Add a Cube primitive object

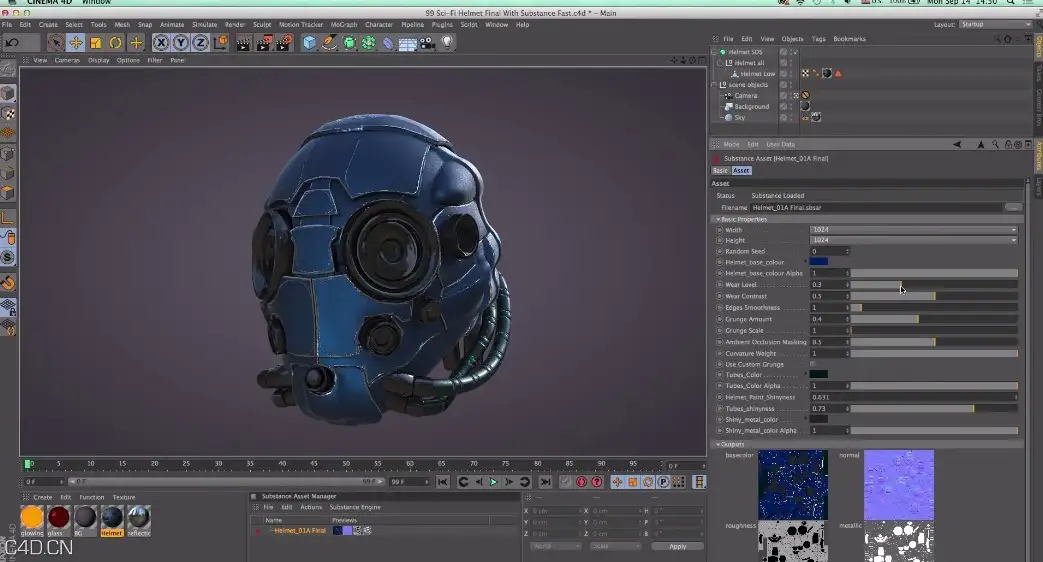click(x=309, y=43)
